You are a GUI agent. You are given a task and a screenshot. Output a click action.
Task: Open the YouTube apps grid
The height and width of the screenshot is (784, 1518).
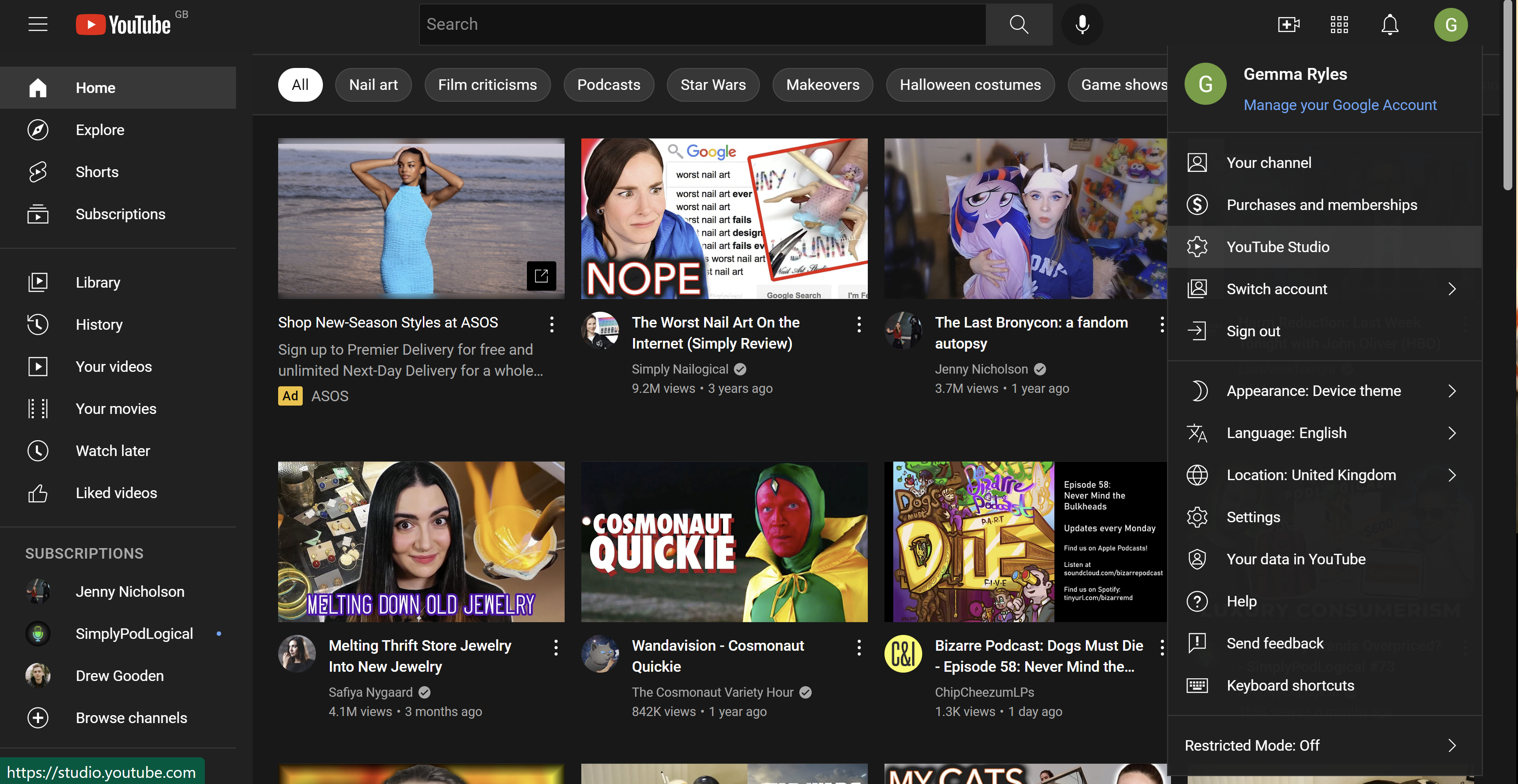[x=1339, y=25]
